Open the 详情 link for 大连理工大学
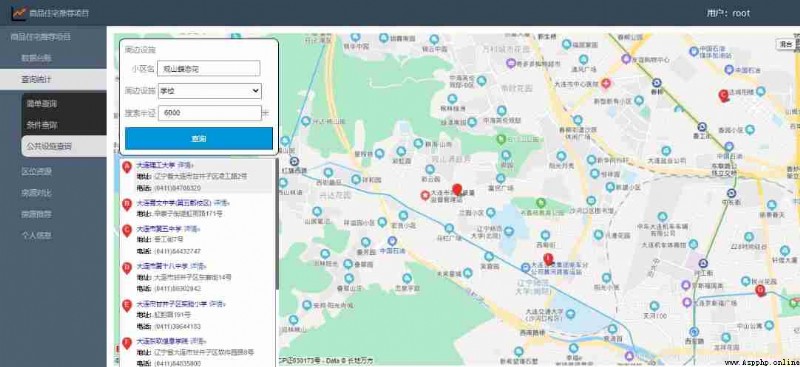Screen dimensions: 800x367 [x=186, y=165]
